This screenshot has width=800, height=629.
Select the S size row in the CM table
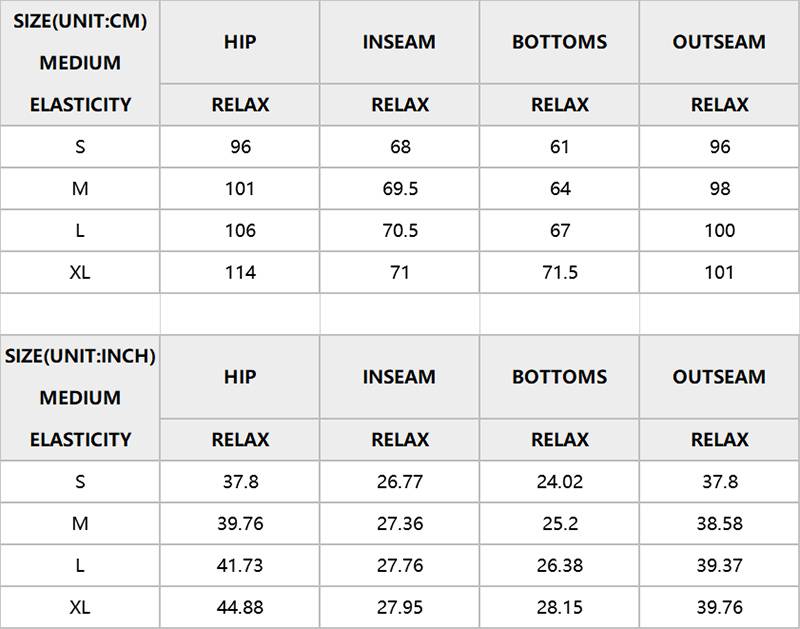point(399,147)
